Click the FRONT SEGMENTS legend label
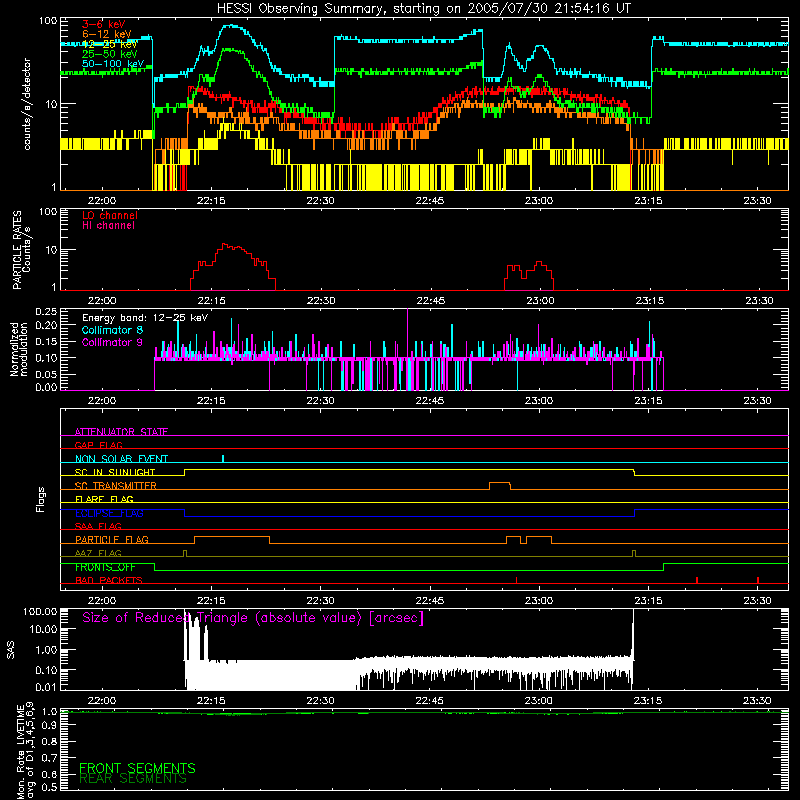The image size is (800, 800). point(137,768)
